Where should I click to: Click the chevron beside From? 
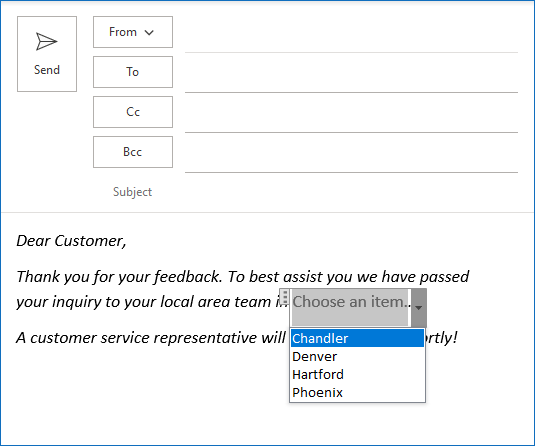(x=149, y=33)
